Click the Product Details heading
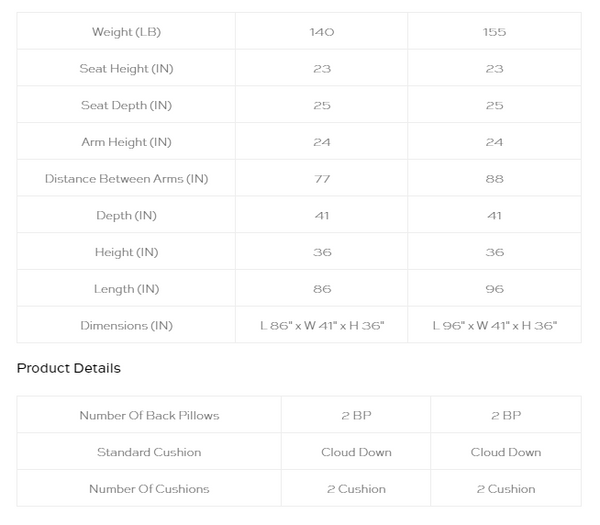The width and height of the screenshot is (600, 525). coord(69,368)
